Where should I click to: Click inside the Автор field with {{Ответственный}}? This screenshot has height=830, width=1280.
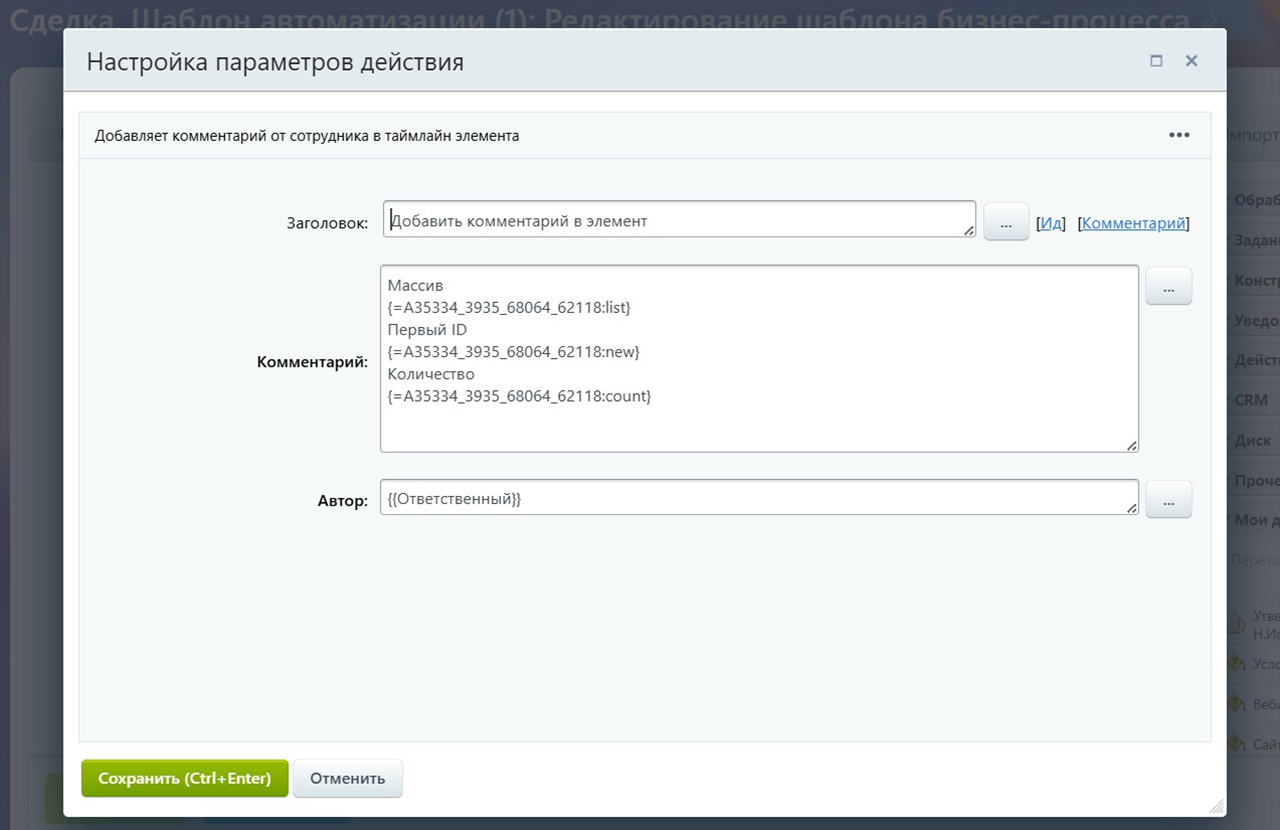(x=758, y=498)
